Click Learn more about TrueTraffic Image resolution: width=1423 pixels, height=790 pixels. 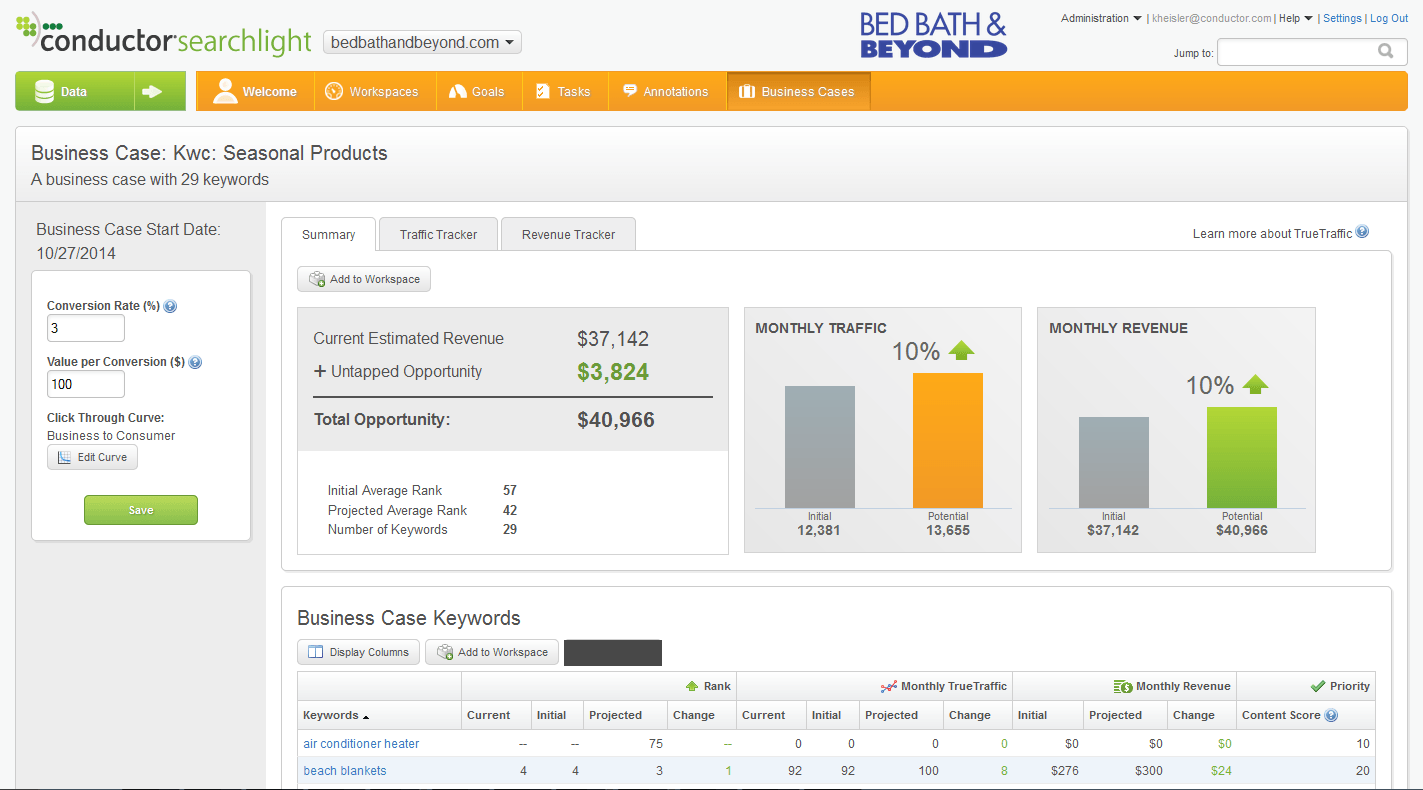pyautogui.click(x=1272, y=233)
